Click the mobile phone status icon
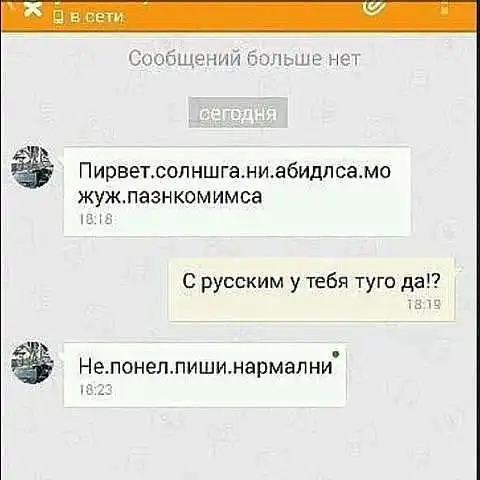This screenshot has width=480, height=480. click(x=57, y=16)
